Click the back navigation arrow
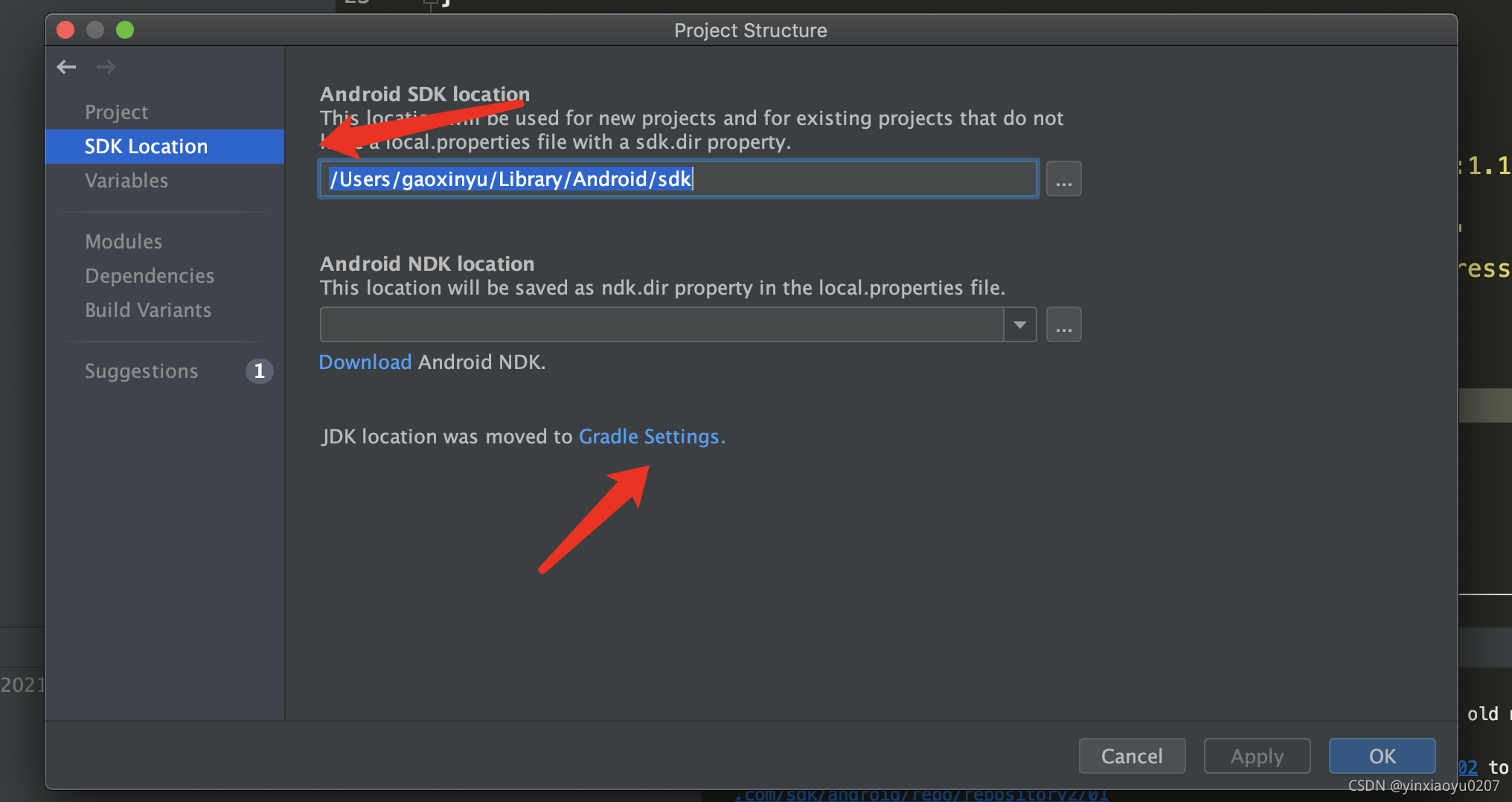Screen dimensions: 1512x802 (66, 67)
